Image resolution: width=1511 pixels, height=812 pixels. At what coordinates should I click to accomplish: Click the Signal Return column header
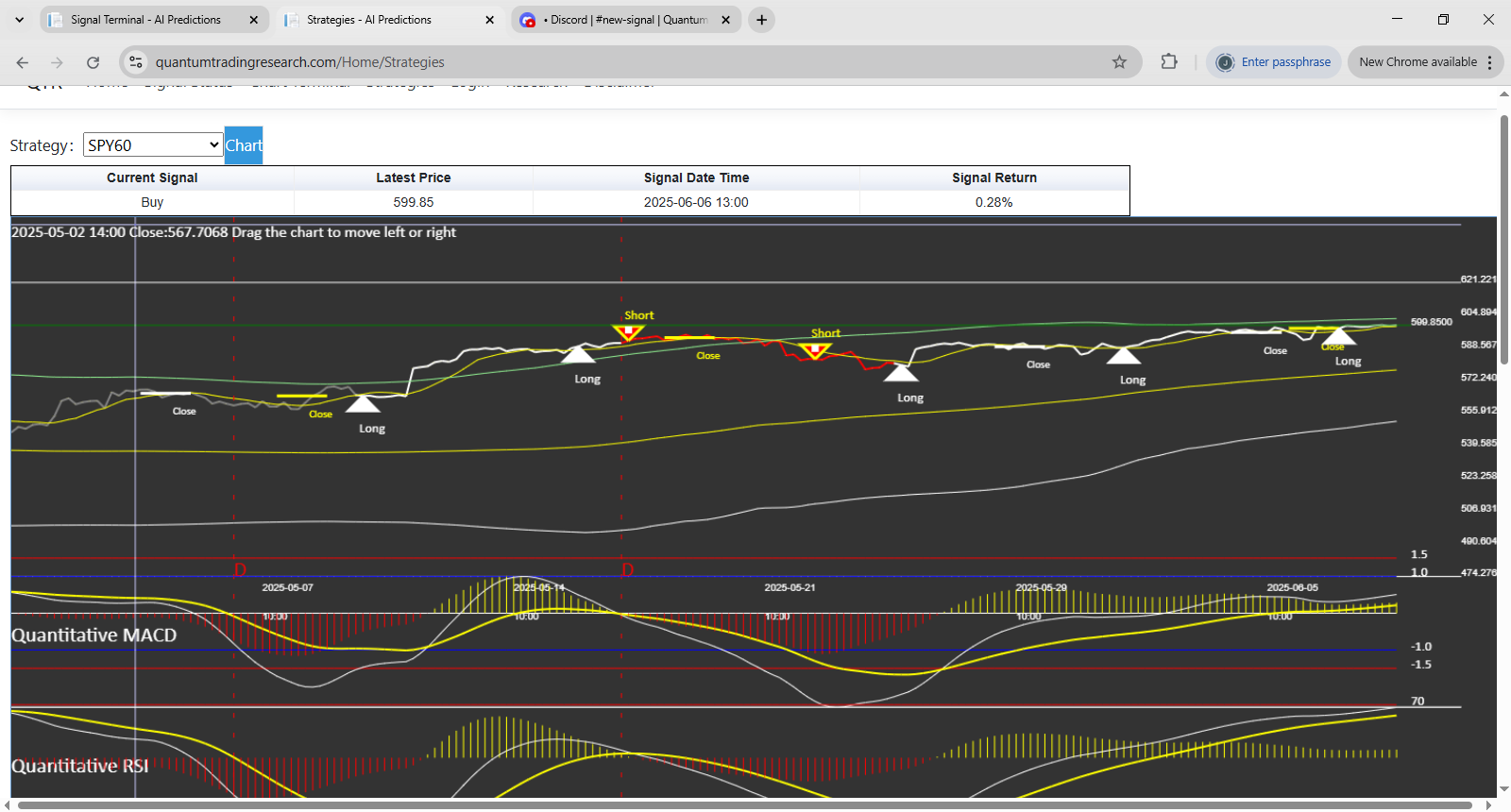click(x=994, y=178)
